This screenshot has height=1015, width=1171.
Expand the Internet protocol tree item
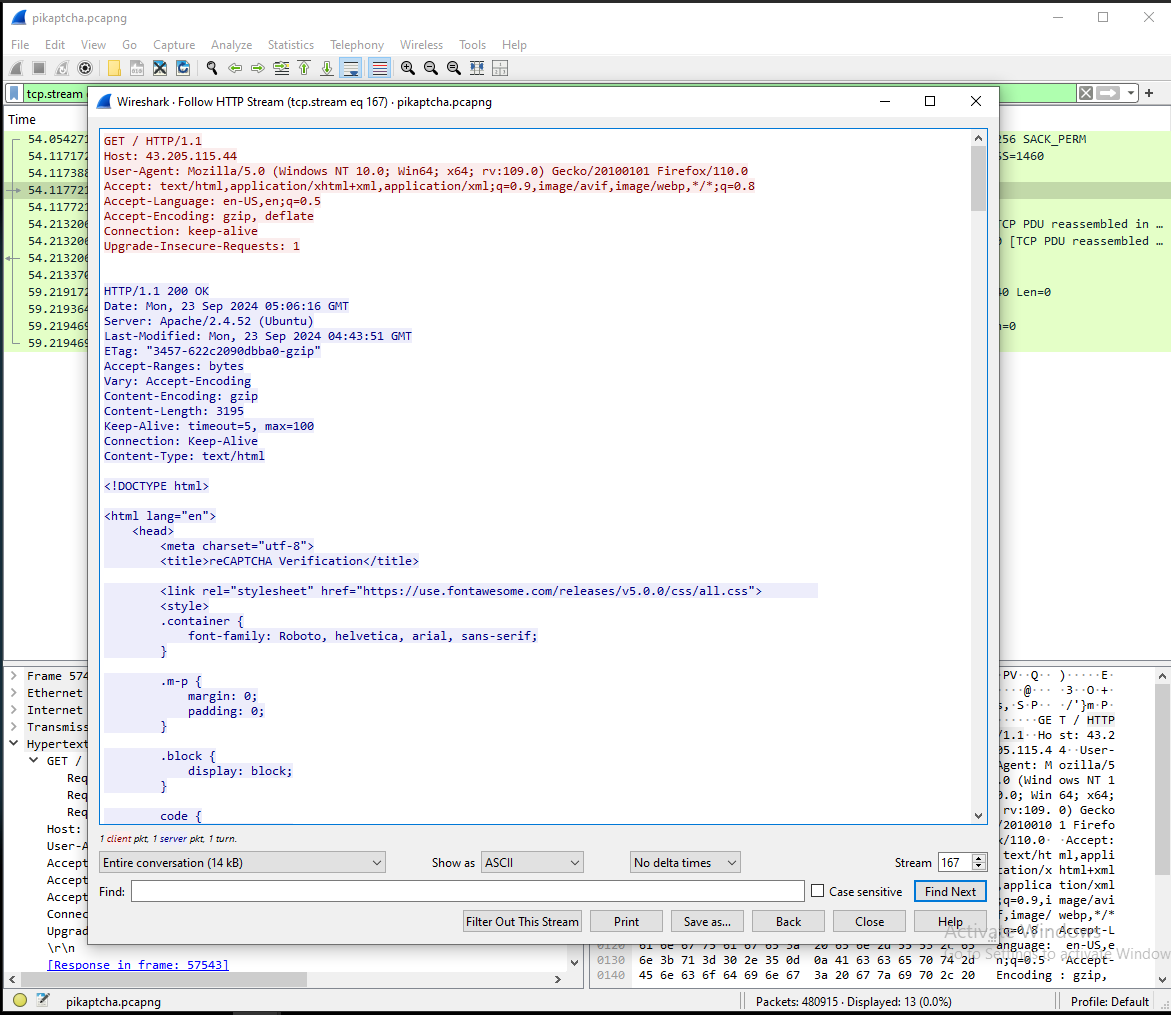[13, 710]
